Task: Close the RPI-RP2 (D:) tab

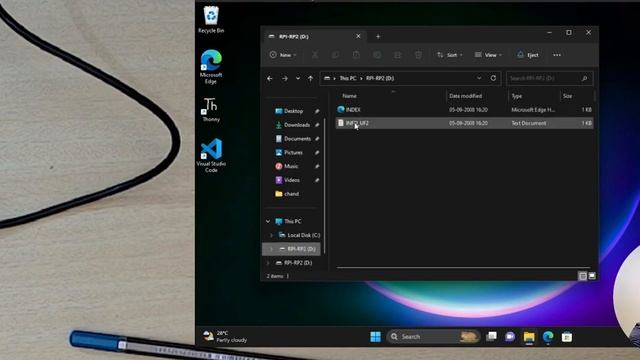Action: click(x=358, y=36)
